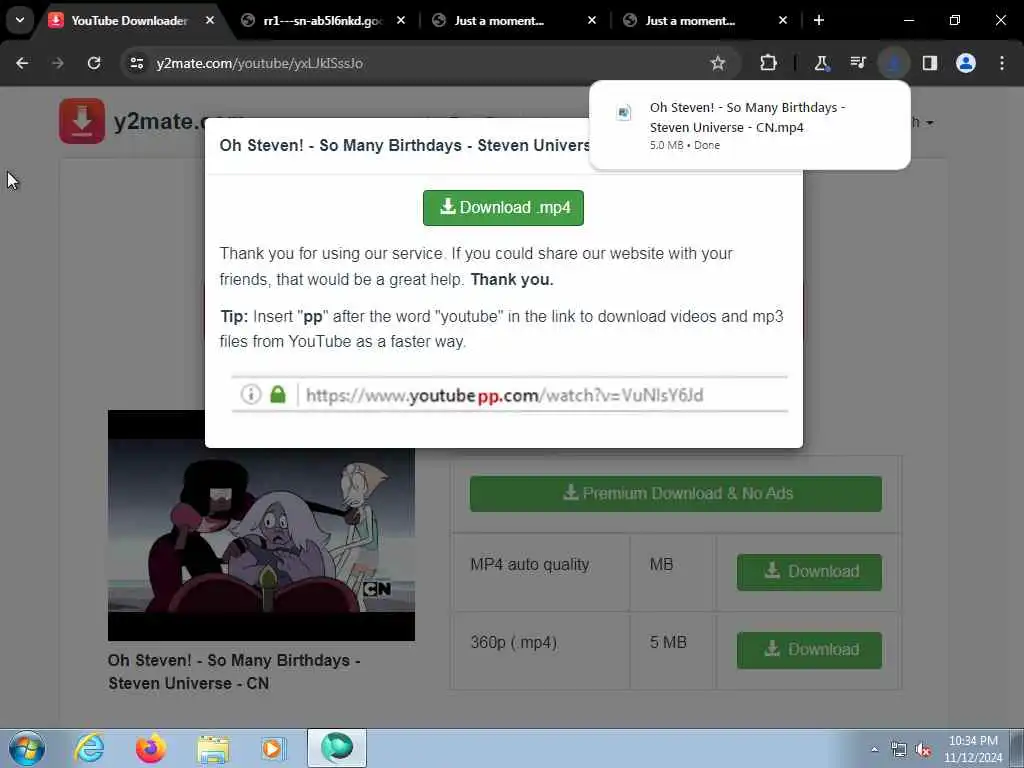Screen dimensions: 1024x768
Task: Close the second Just a moment tab
Action: [783, 20]
